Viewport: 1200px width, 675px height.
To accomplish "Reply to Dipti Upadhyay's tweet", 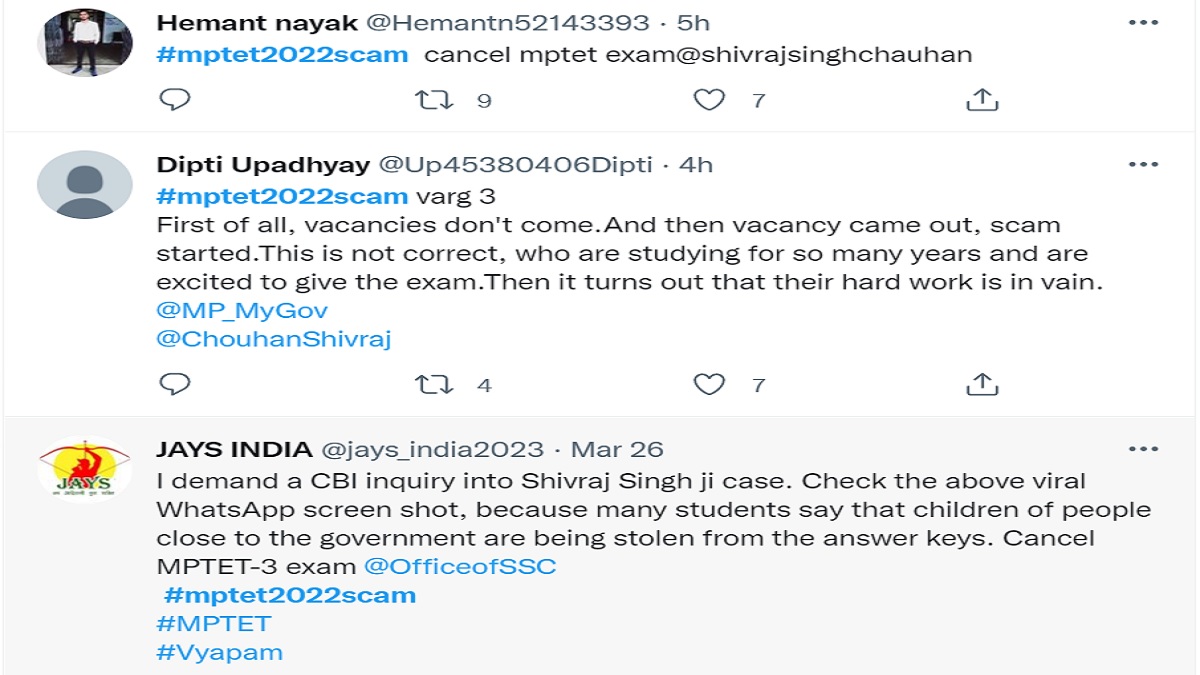I will coord(175,384).
